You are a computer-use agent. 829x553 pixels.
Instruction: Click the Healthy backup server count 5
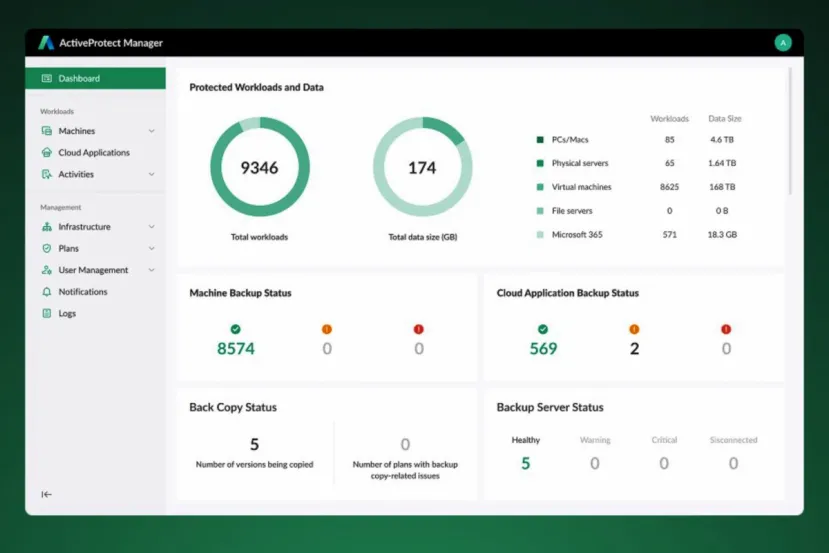click(x=526, y=463)
